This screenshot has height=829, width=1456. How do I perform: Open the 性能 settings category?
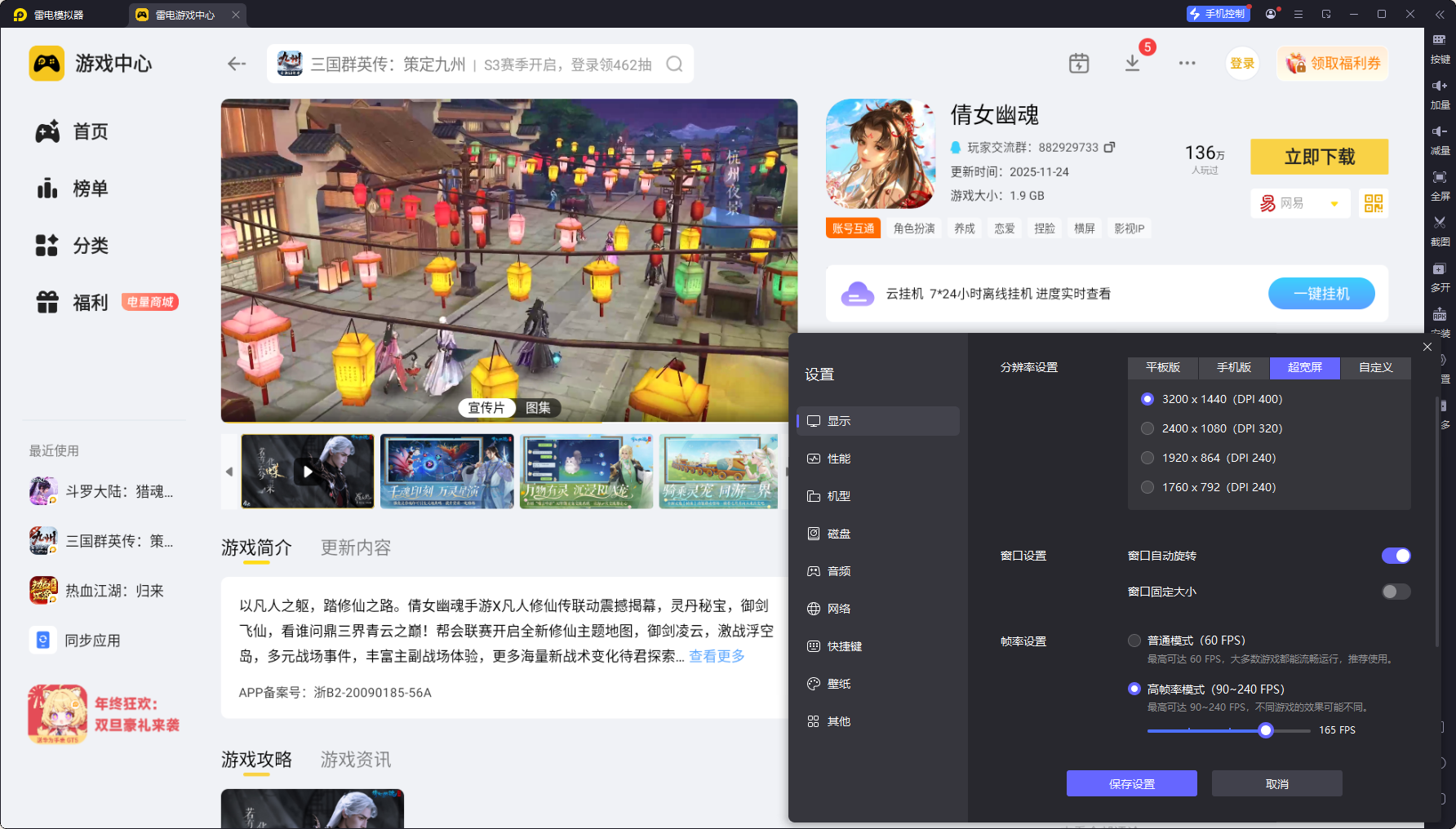click(878, 459)
